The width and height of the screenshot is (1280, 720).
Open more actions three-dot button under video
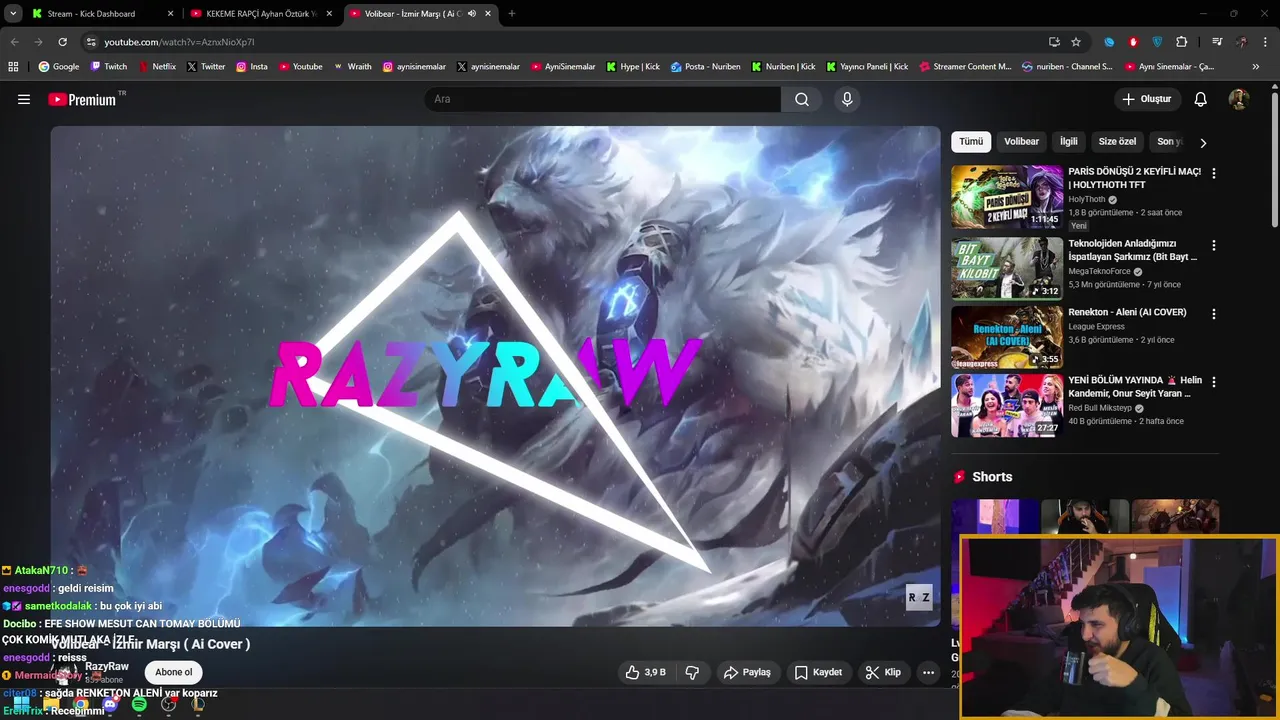pos(928,672)
